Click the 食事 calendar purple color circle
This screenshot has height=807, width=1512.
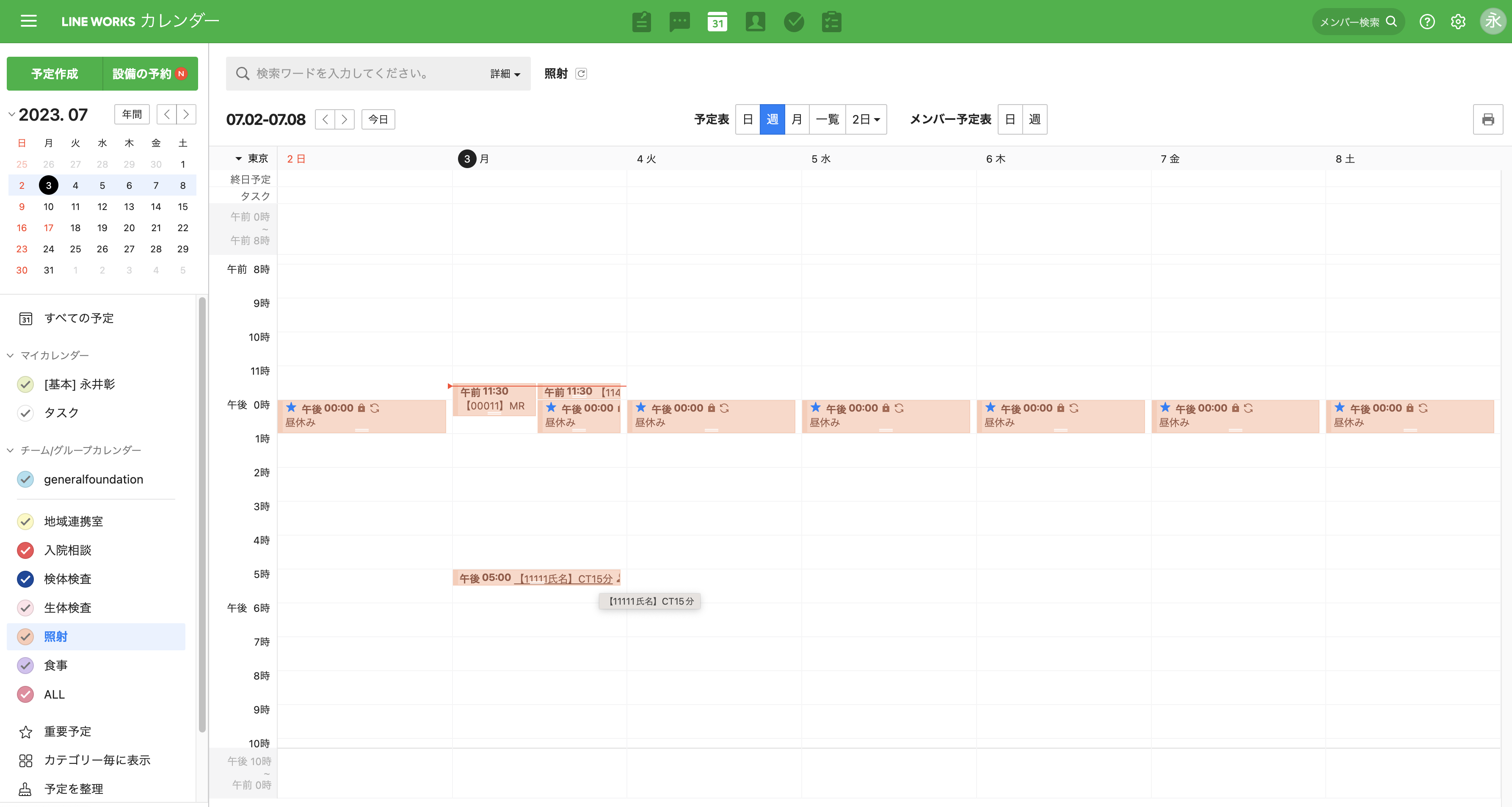coord(25,666)
